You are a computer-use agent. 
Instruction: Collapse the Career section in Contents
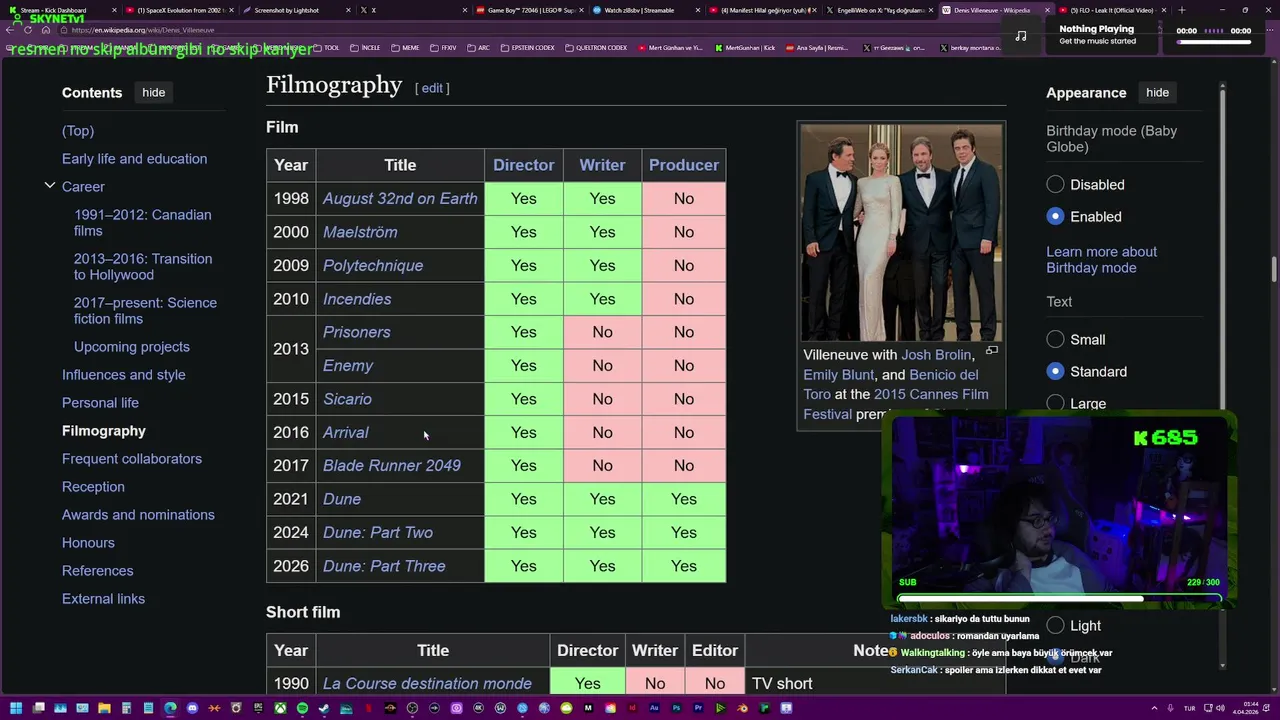[x=49, y=186]
